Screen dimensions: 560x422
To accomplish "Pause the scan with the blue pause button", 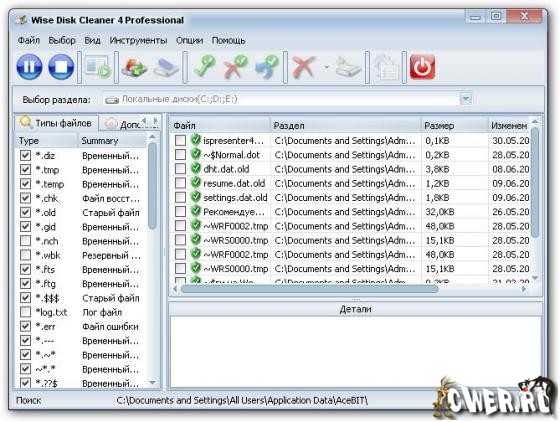I will [29, 67].
